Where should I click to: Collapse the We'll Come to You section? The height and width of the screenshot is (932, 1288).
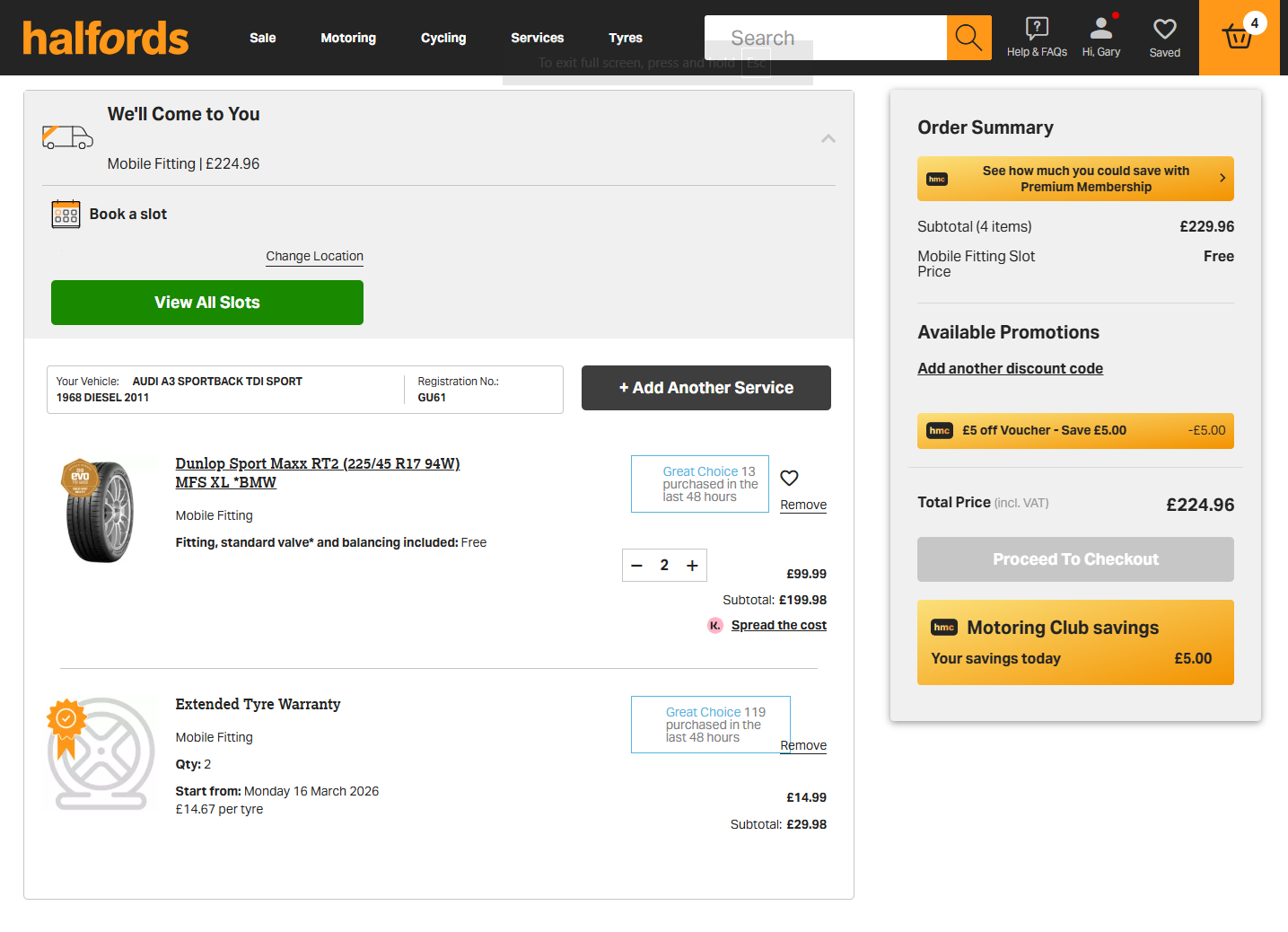tap(828, 138)
